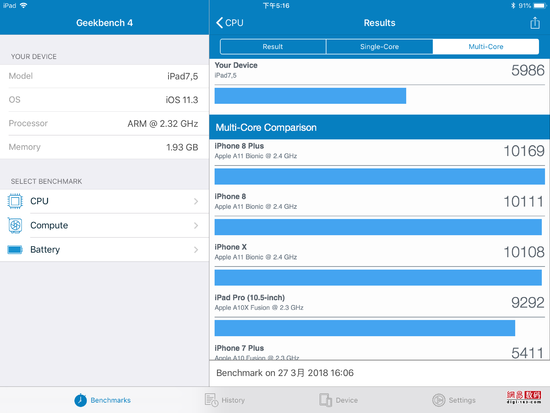Click the score 10111
The height and width of the screenshot is (413, 550).
[x=524, y=202]
